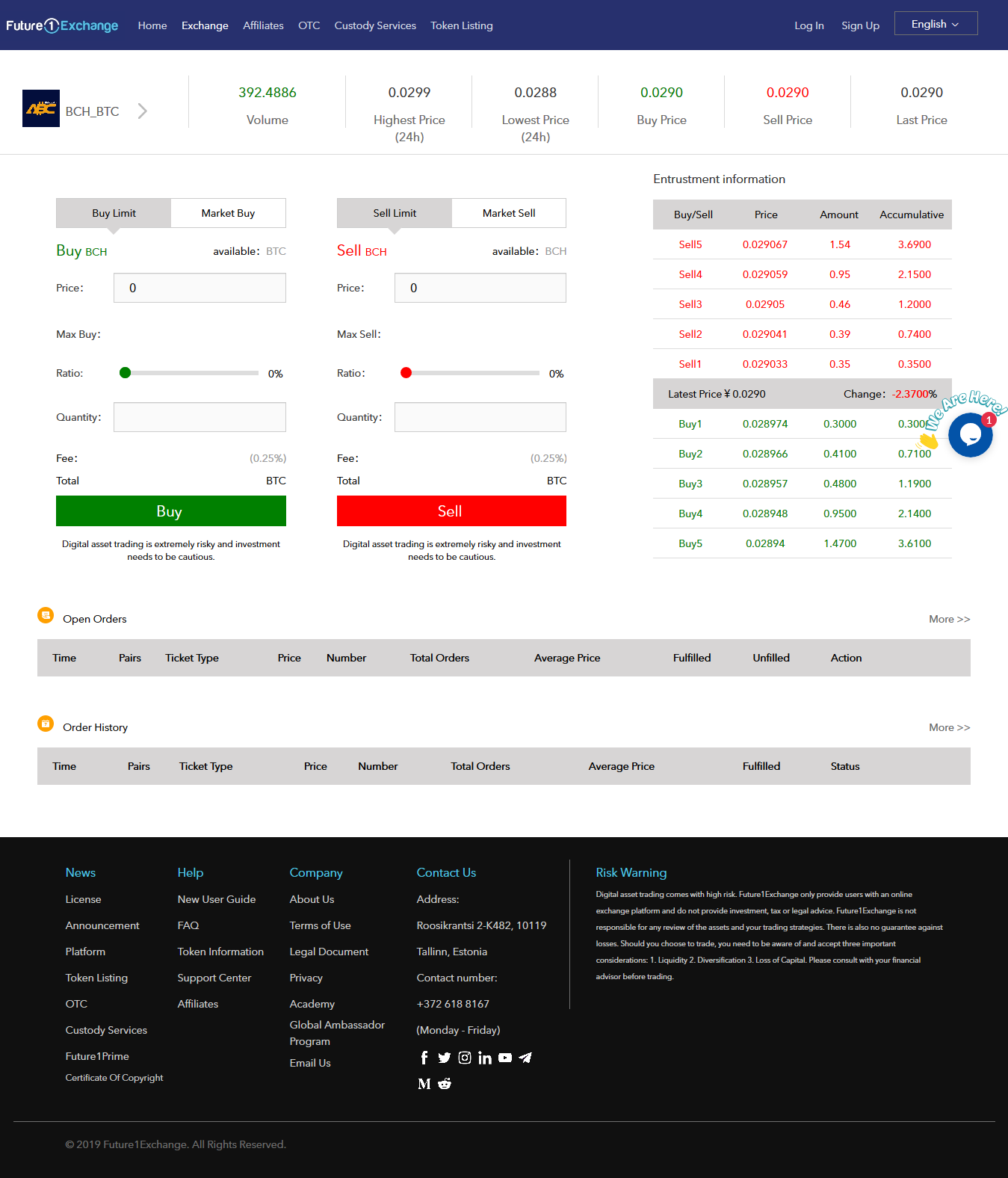The height and width of the screenshot is (1178, 1008).
Task: Open Token Listing in top navigation
Action: click(462, 25)
